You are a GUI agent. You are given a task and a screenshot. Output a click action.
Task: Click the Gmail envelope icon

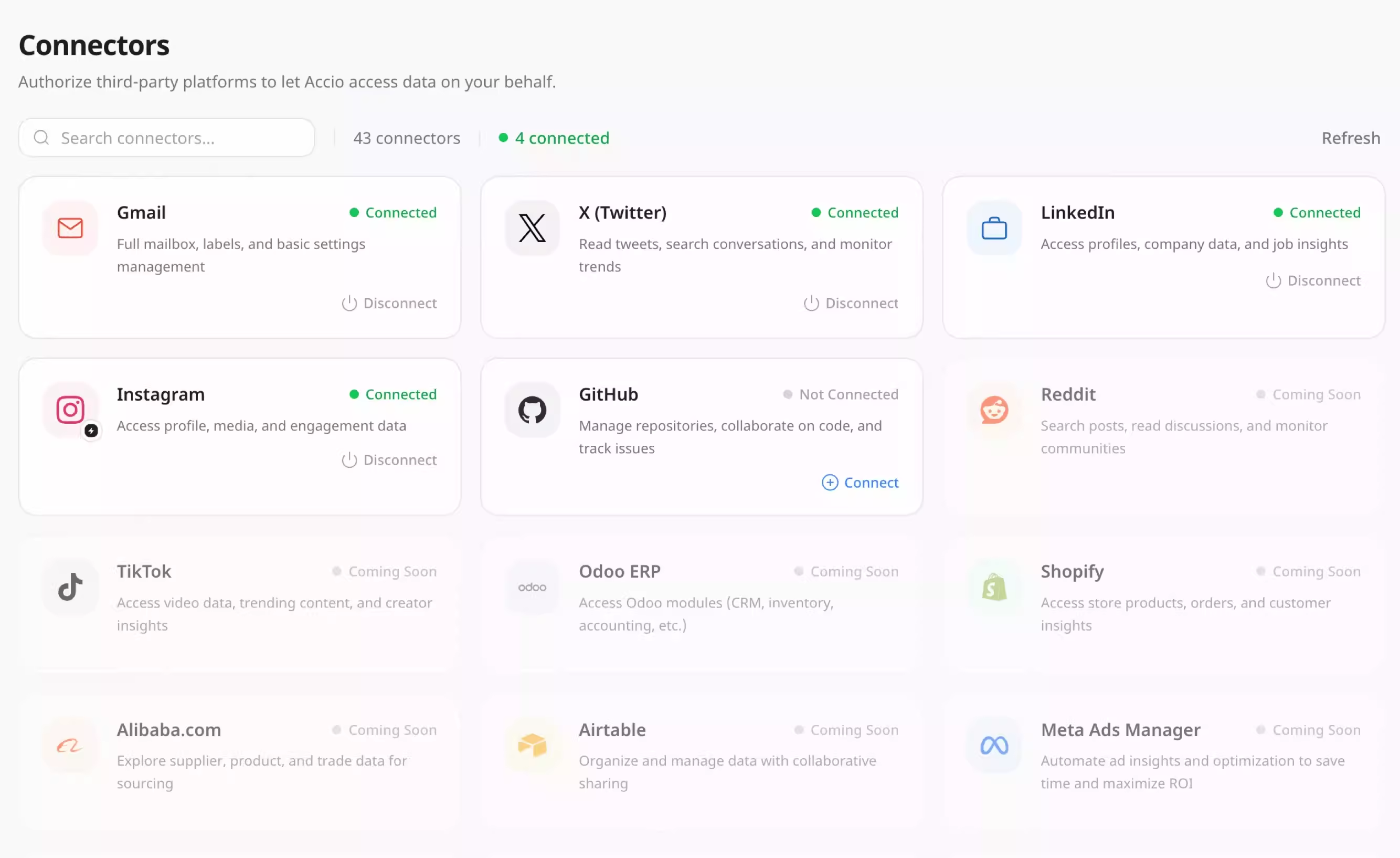pos(70,228)
